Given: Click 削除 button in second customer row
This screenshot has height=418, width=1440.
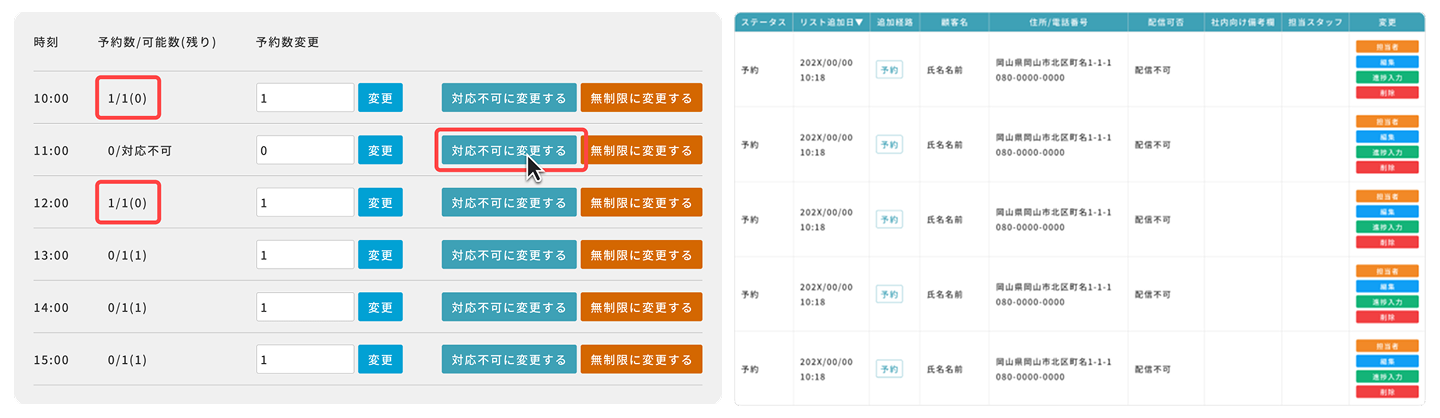Looking at the screenshot, I should (x=1386, y=168).
